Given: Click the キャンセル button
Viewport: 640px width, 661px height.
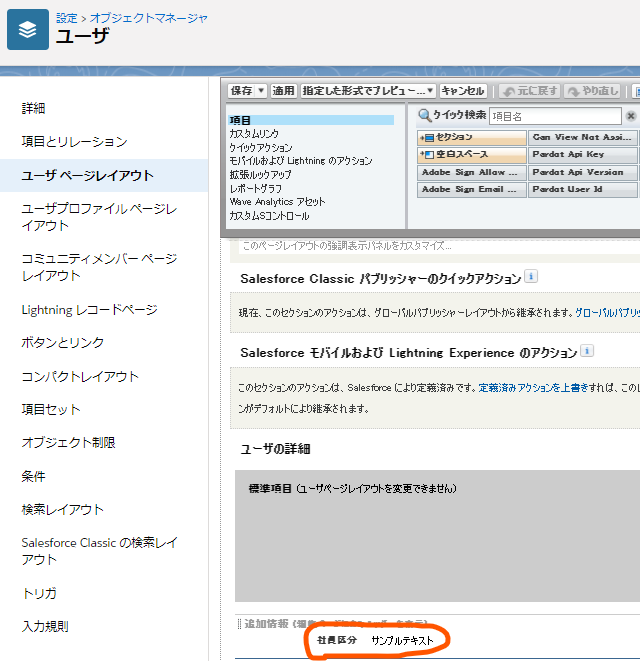Looking at the screenshot, I should pos(463,91).
